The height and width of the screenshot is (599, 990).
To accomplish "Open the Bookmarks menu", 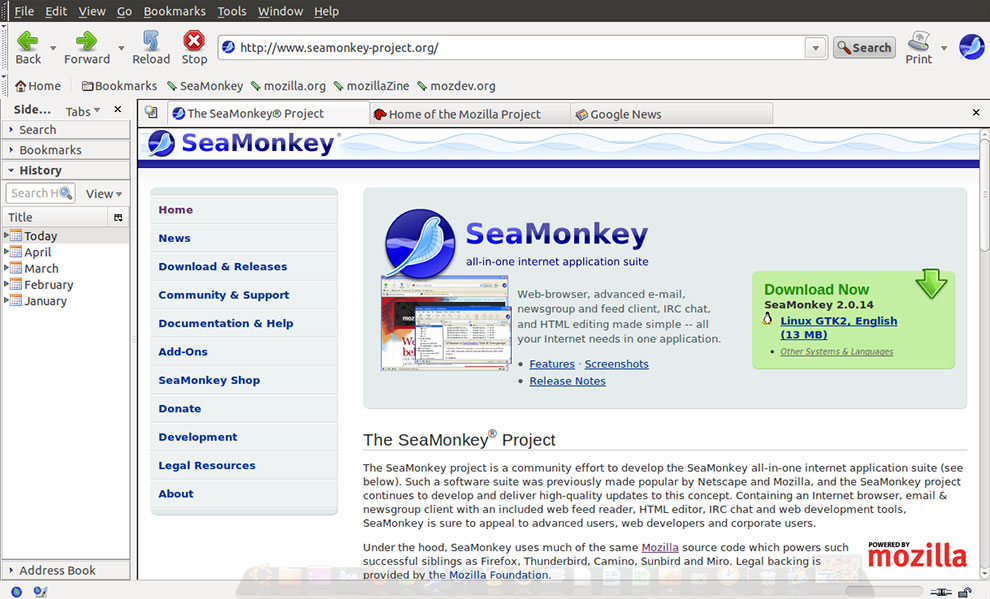I will pos(174,11).
